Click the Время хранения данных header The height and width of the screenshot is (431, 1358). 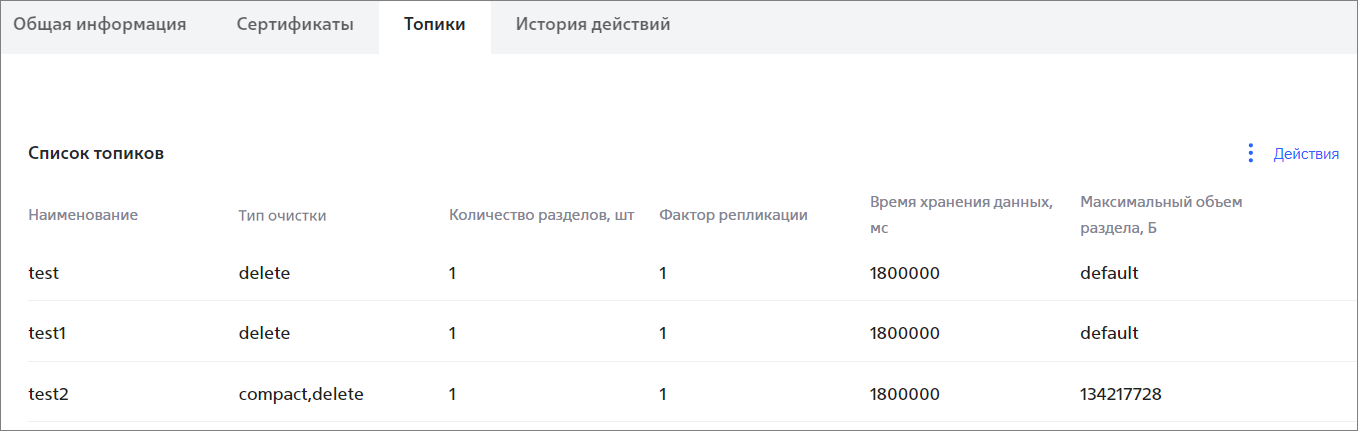point(961,215)
